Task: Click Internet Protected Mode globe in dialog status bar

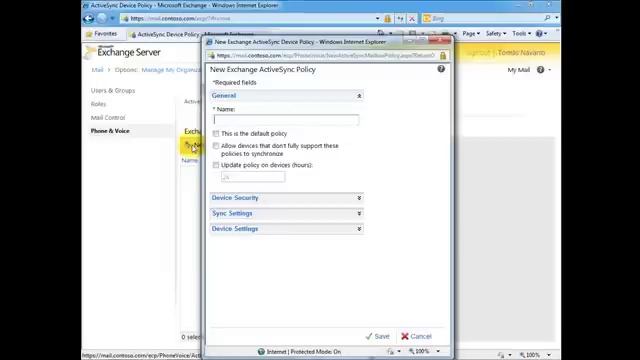Action: (261, 351)
